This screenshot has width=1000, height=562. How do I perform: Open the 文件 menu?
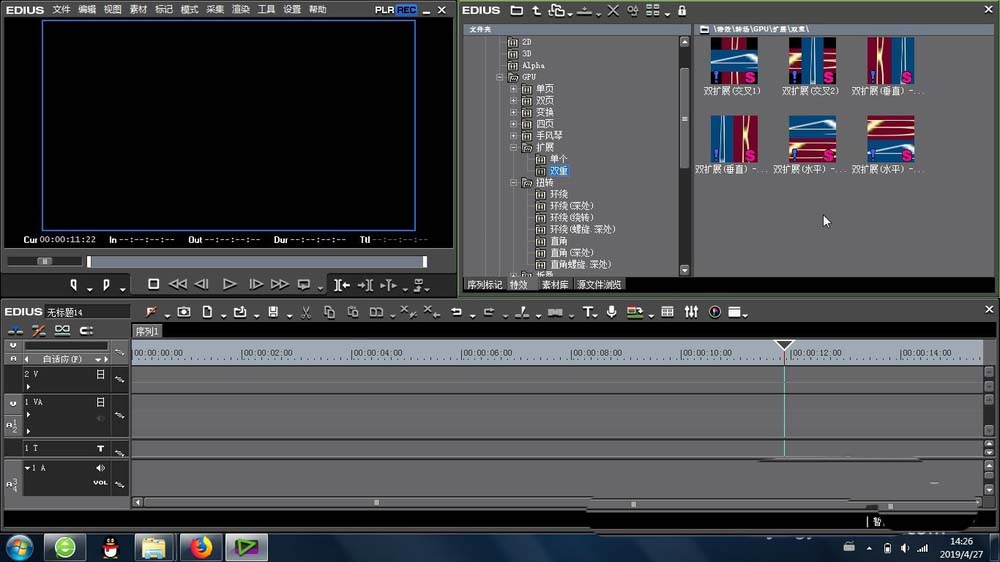point(62,10)
